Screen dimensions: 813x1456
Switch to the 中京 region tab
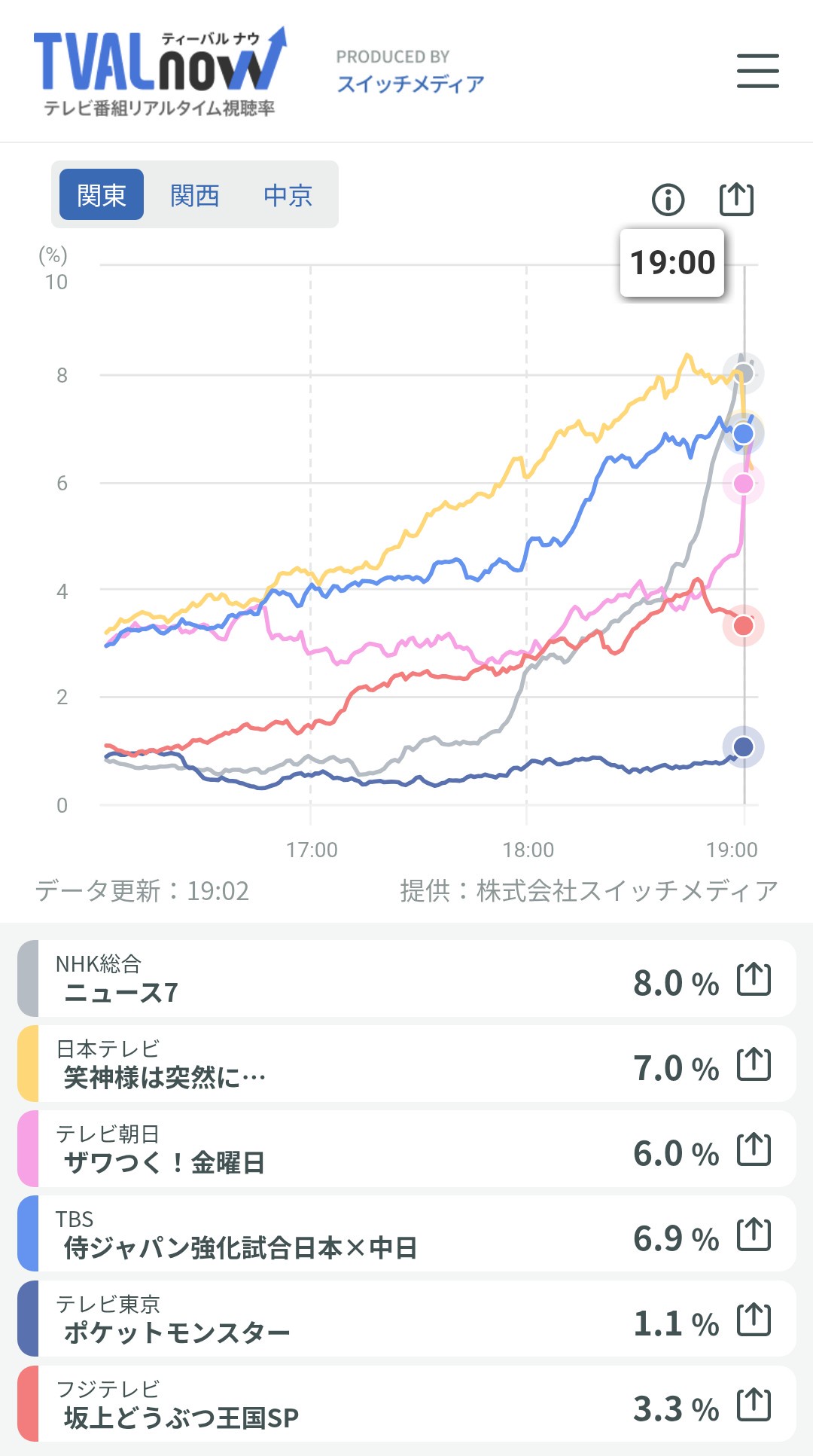[x=288, y=195]
